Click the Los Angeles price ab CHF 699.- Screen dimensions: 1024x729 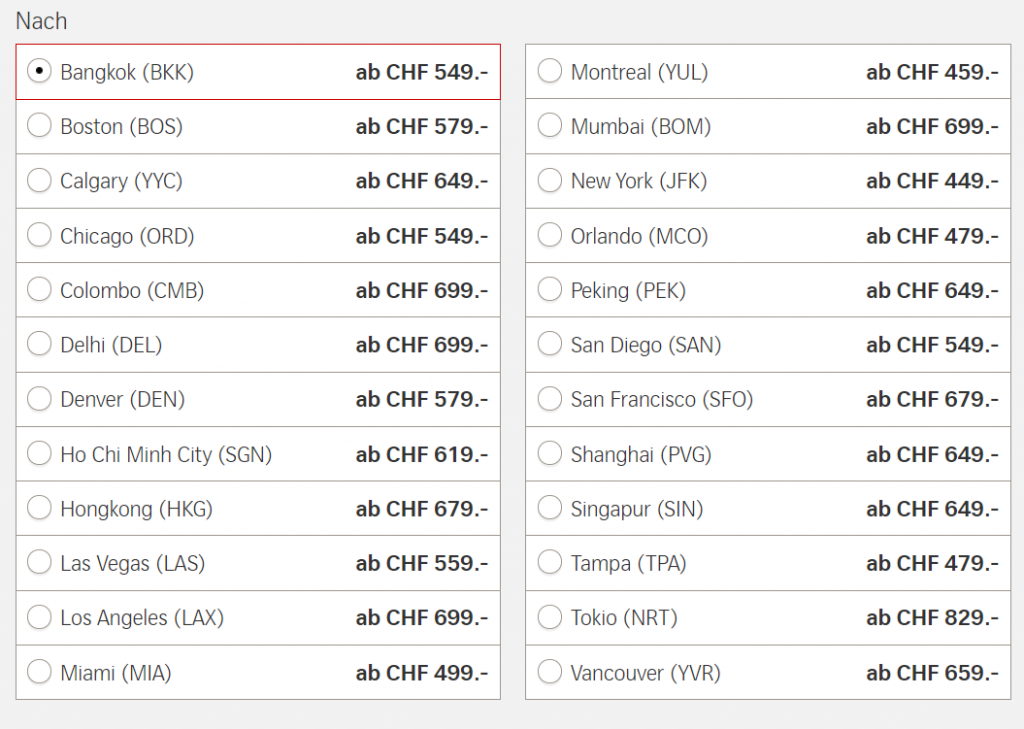(421, 618)
